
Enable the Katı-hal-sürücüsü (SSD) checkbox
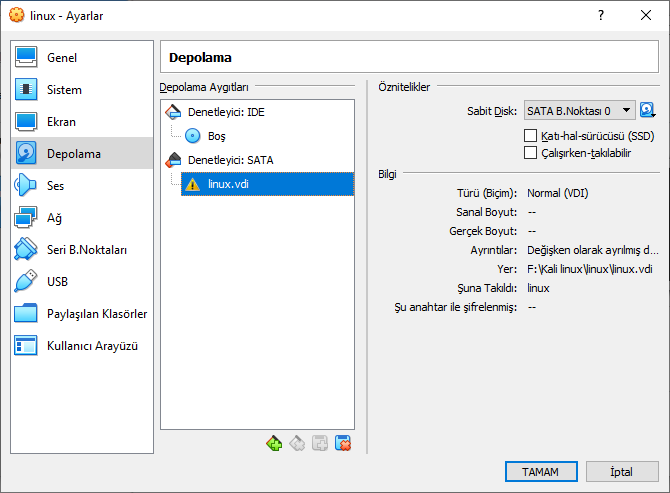[530, 136]
